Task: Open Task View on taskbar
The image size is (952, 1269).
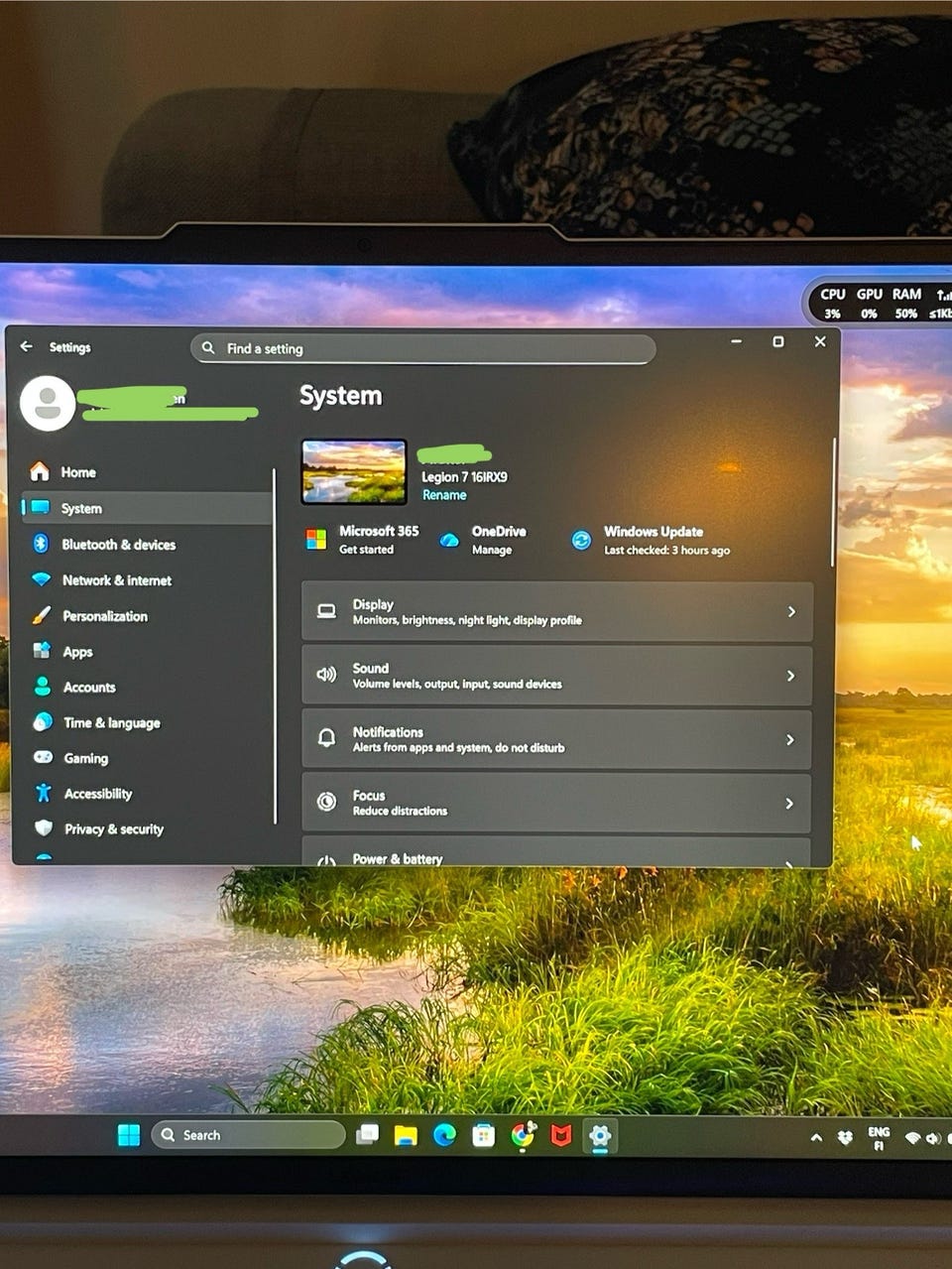Action: tap(368, 1135)
